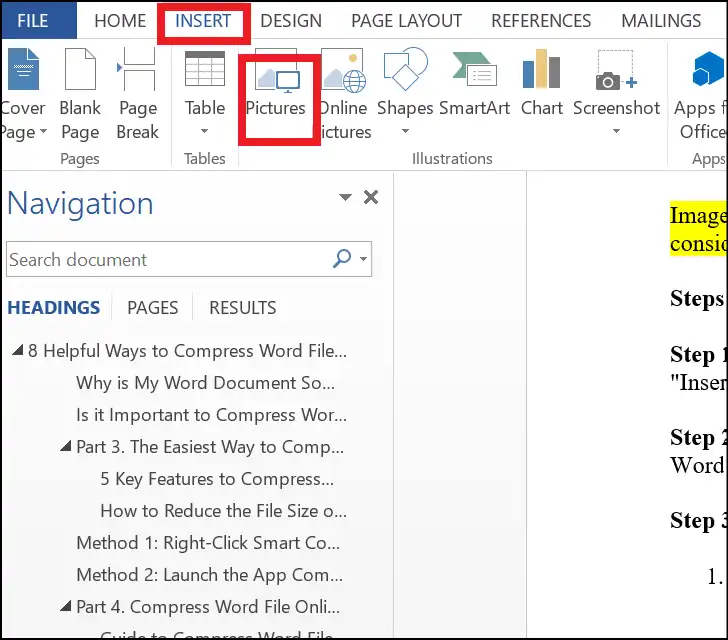
Task: Expand the Screenshot dropdown arrow
Action: pos(616,131)
